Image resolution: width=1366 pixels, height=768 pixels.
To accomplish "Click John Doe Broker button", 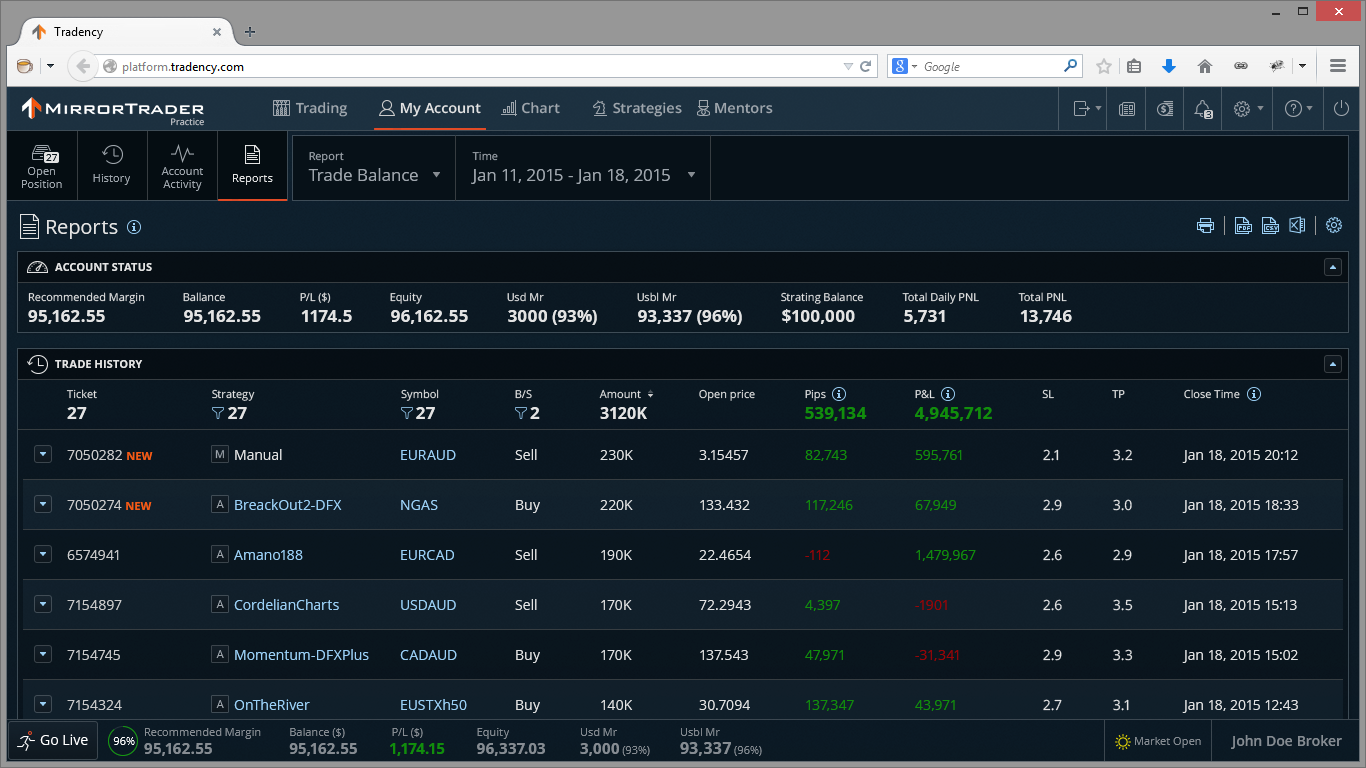I will 1285,741.
